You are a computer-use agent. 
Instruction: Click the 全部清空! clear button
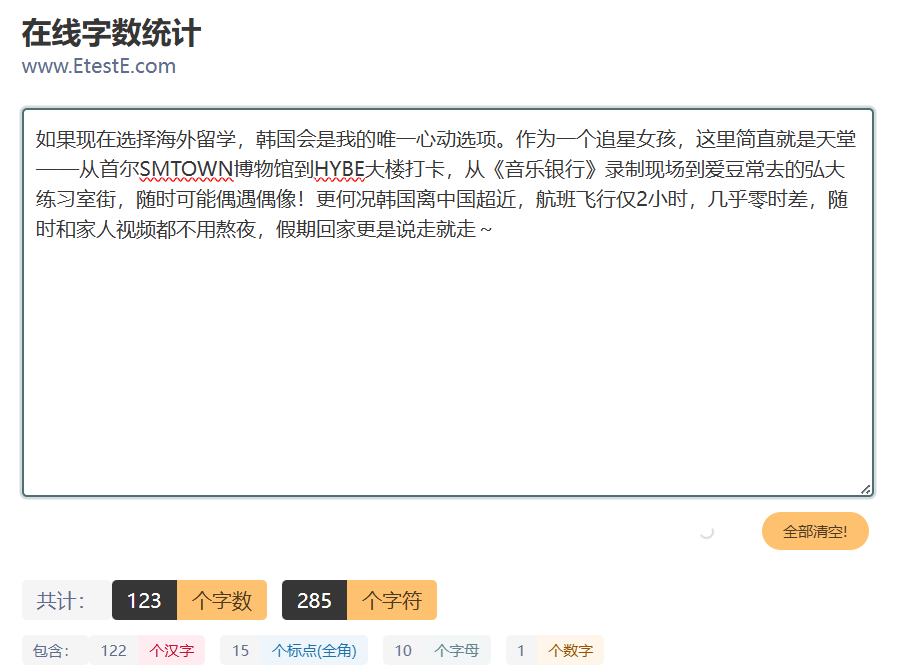815,531
